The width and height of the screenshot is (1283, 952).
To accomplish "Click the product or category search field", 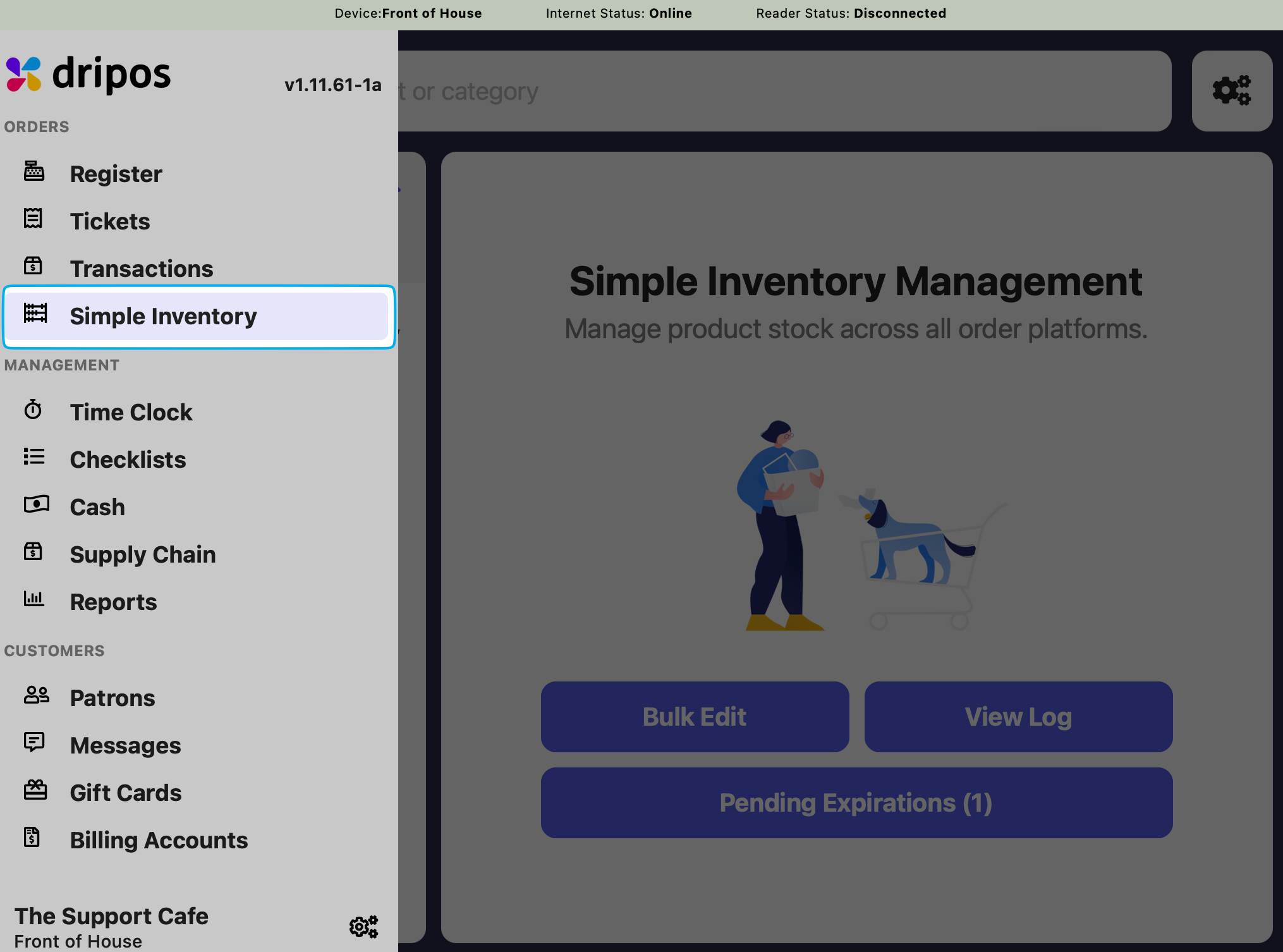I will (x=784, y=91).
